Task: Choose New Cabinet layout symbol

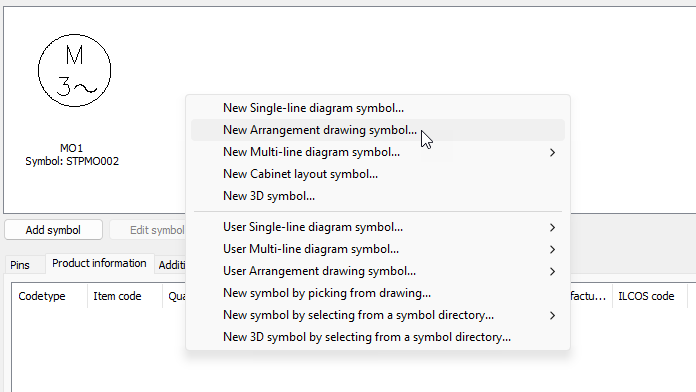Action: click(x=378, y=174)
